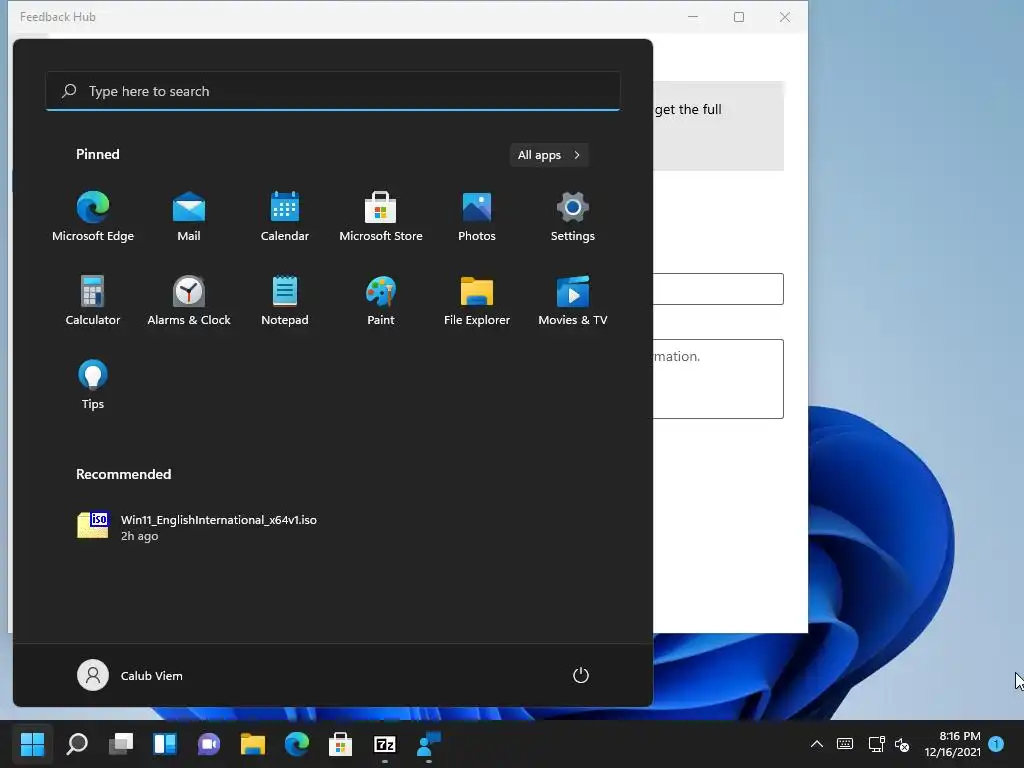Open Task View on taskbar
The height and width of the screenshot is (768, 1024).
pos(121,744)
